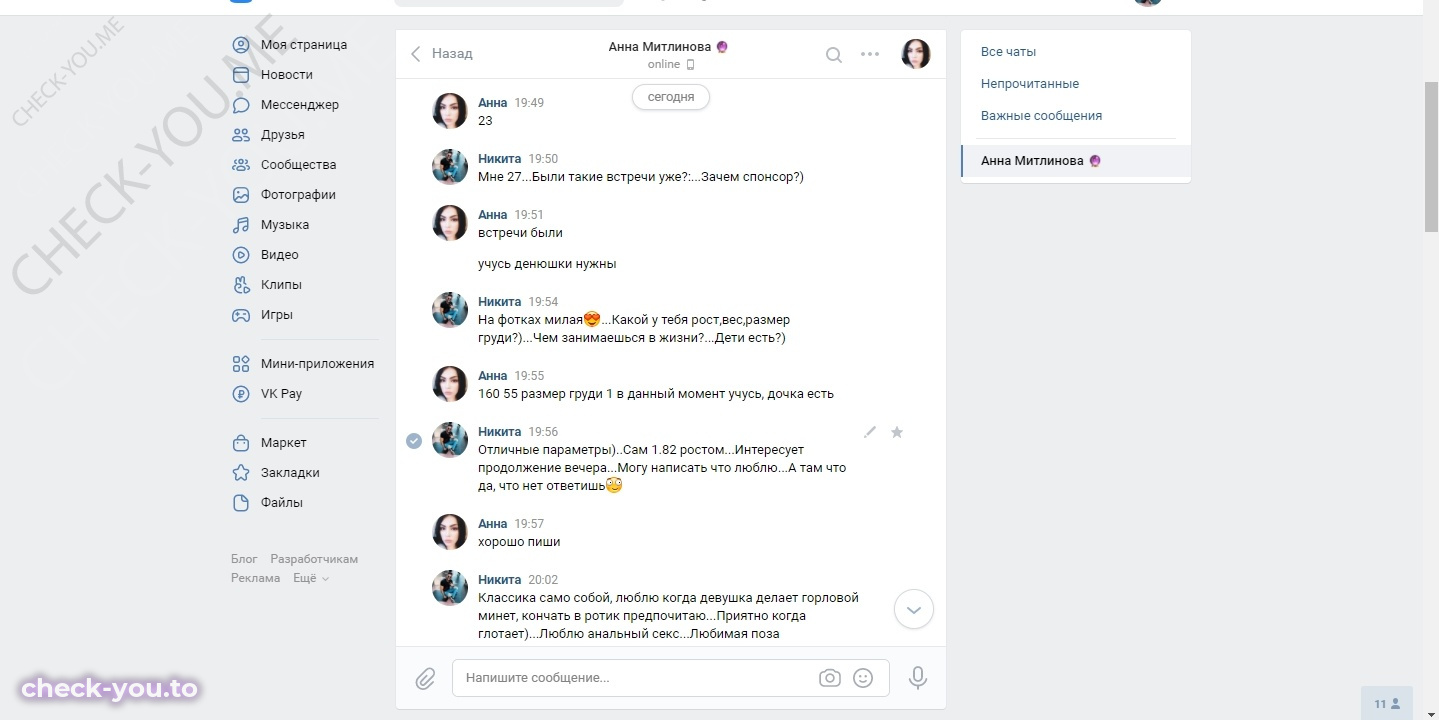Open Клипы icon in sidebar
Viewport: 1439px width, 720px height.
click(x=241, y=285)
